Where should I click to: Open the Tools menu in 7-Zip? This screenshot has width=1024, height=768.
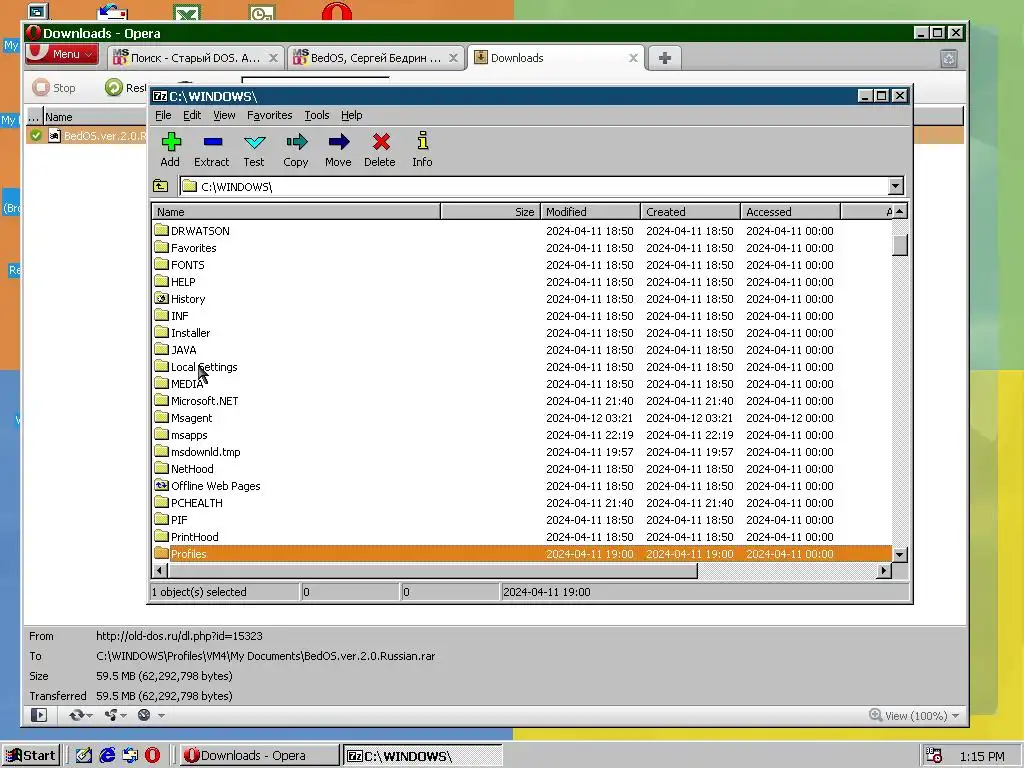[317, 115]
